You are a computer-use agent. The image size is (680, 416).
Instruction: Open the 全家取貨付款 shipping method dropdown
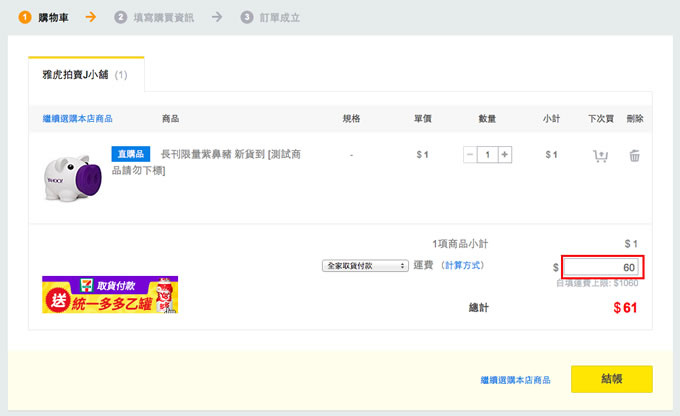click(x=365, y=266)
